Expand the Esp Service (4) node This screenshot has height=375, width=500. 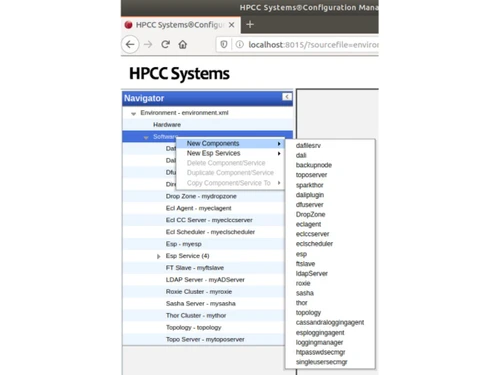pos(159,256)
